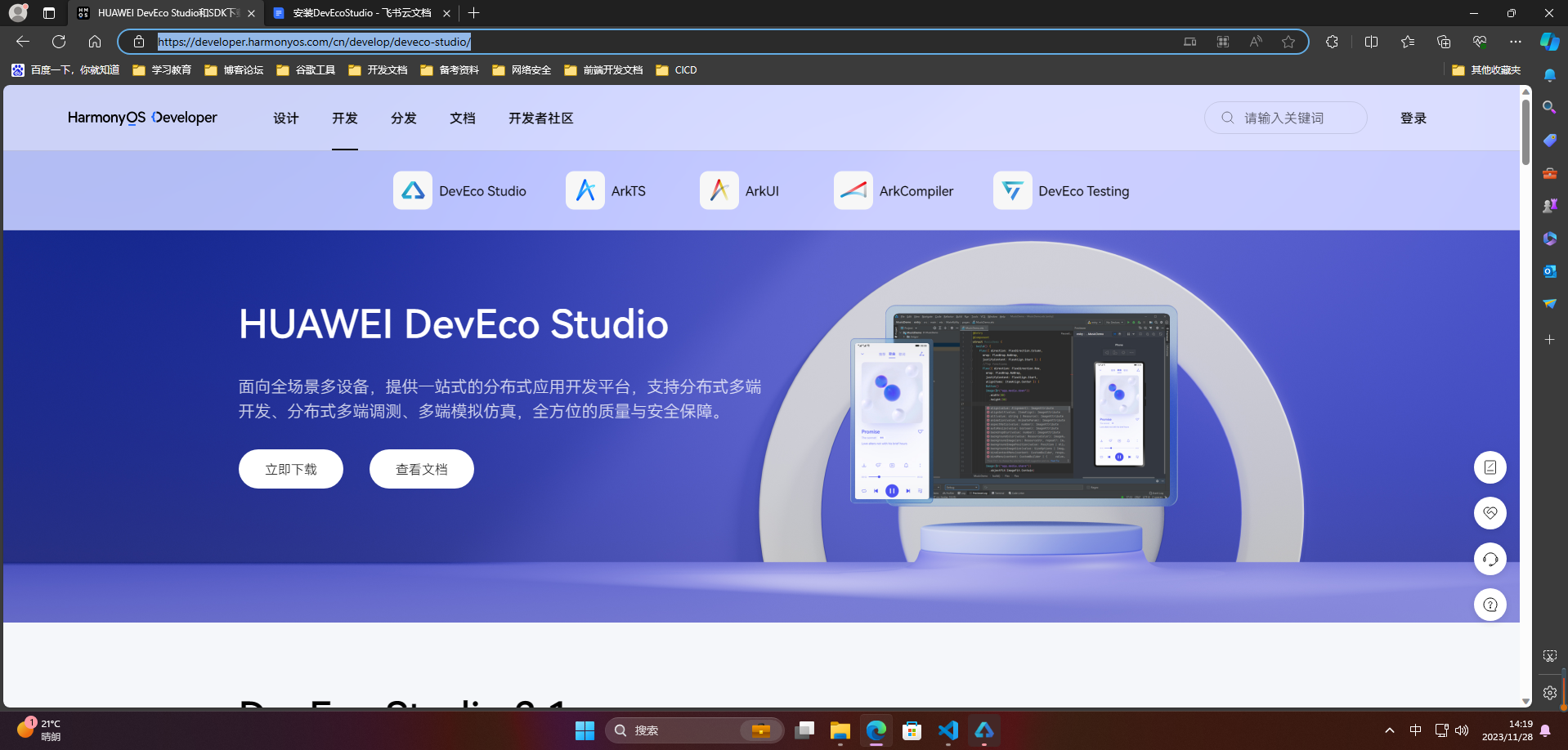The height and width of the screenshot is (750, 1568).
Task: Toggle split screen view in toolbar
Action: pos(1371,42)
